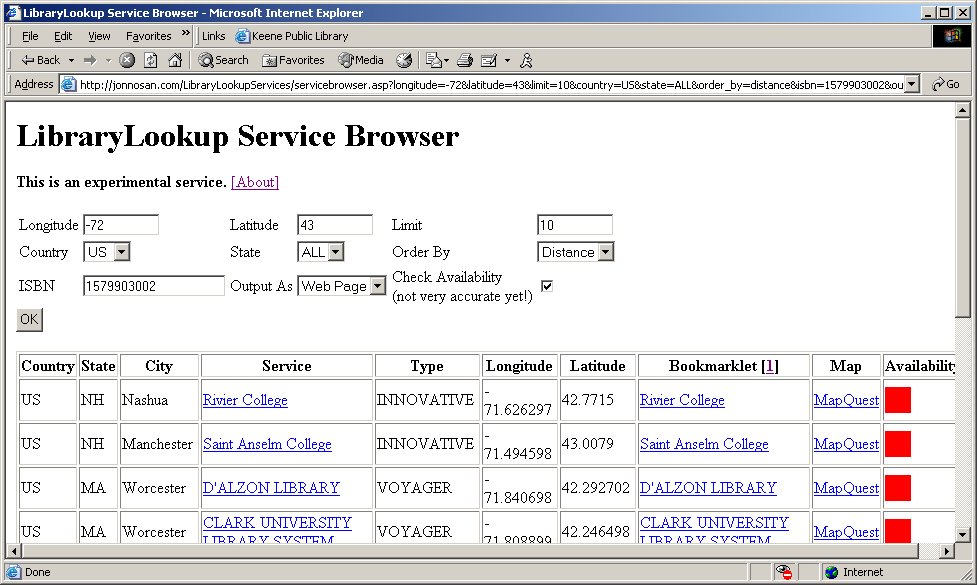Screen dimensions: 977x585
Task: Click the Links toolbar label
Action: tap(214, 36)
